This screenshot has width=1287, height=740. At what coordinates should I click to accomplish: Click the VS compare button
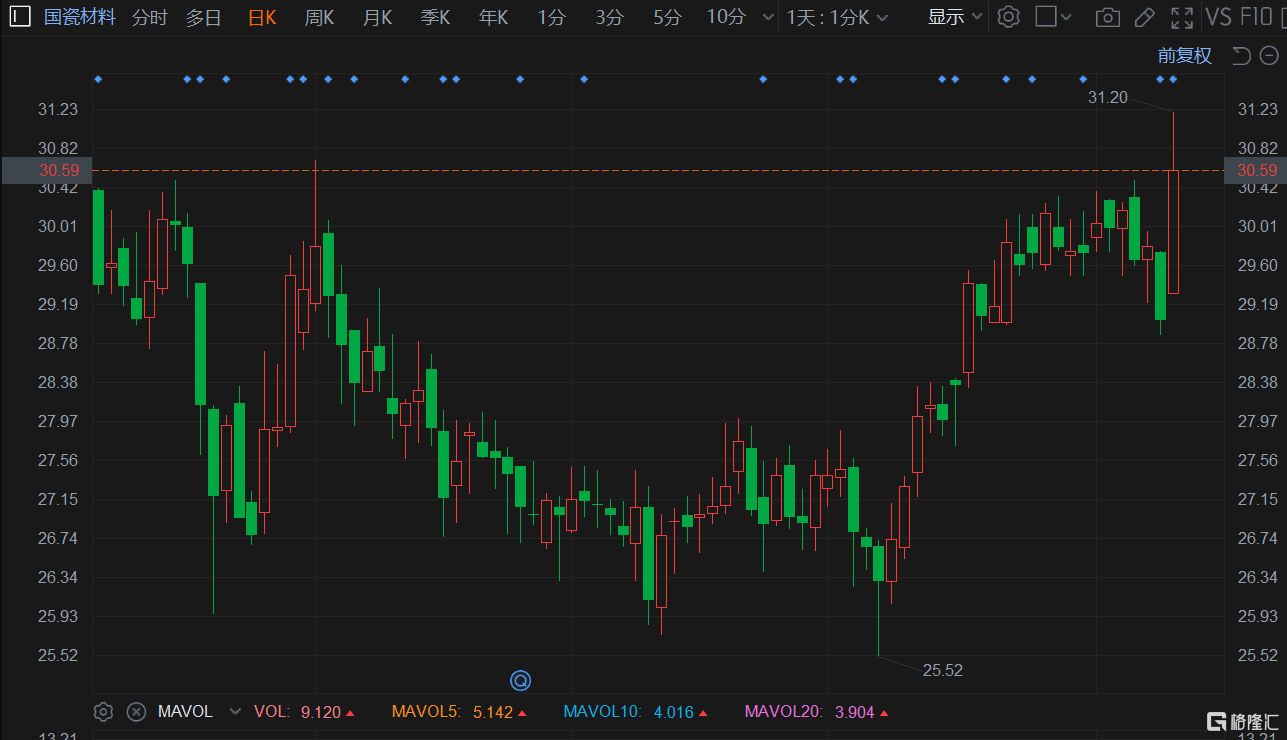1218,17
